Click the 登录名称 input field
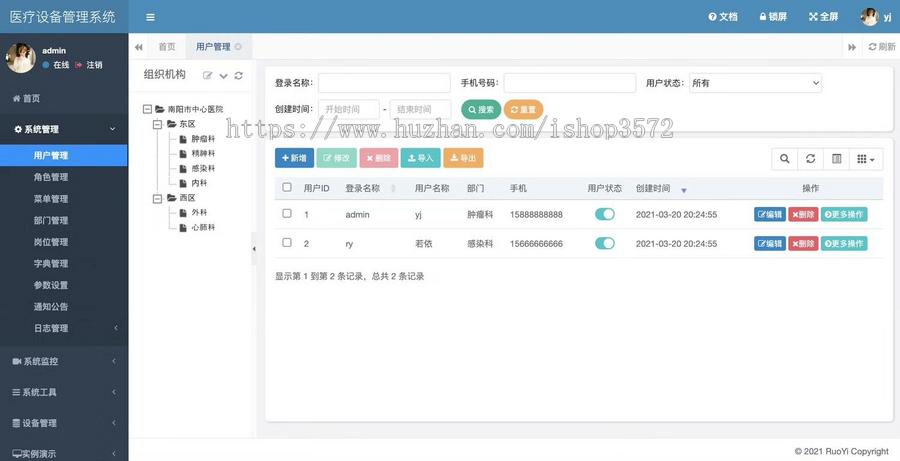This screenshot has width=900, height=461. coord(384,83)
